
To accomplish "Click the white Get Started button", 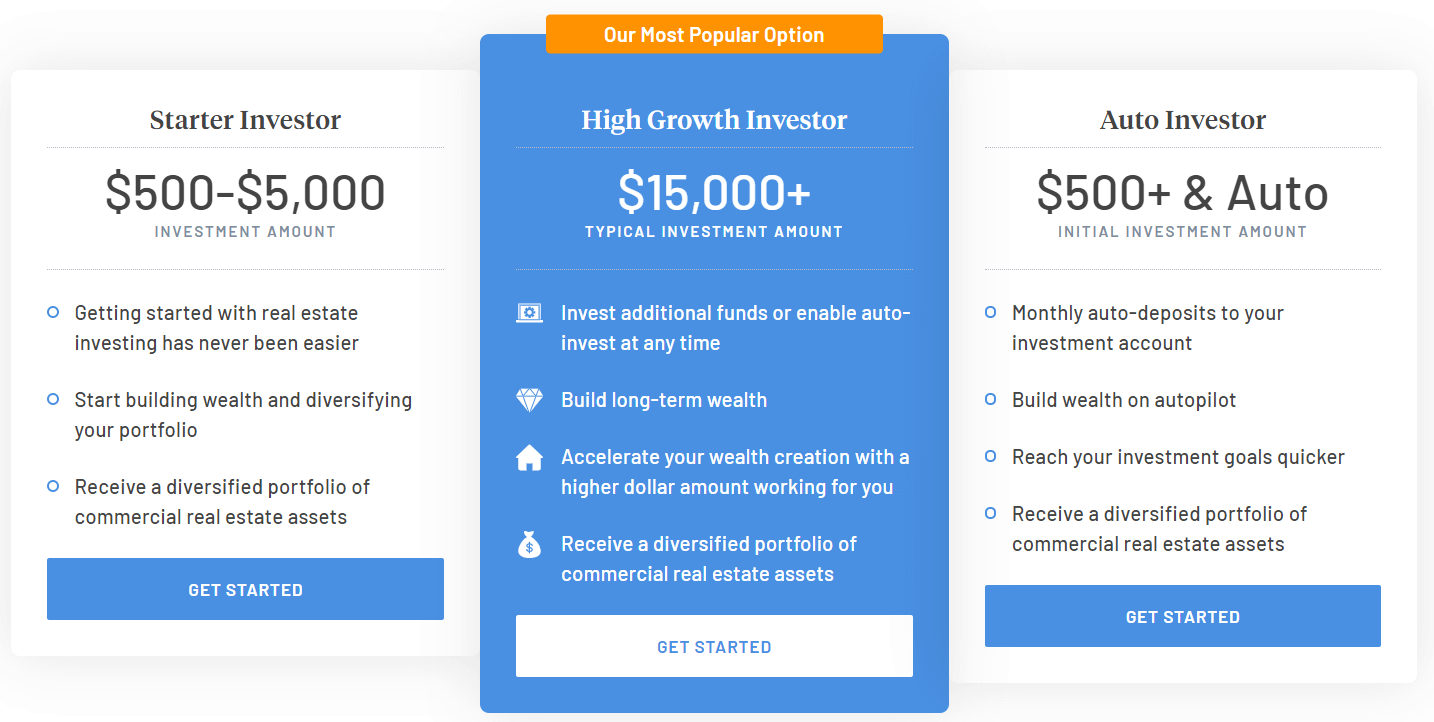I will pyautogui.click(x=714, y=646).
